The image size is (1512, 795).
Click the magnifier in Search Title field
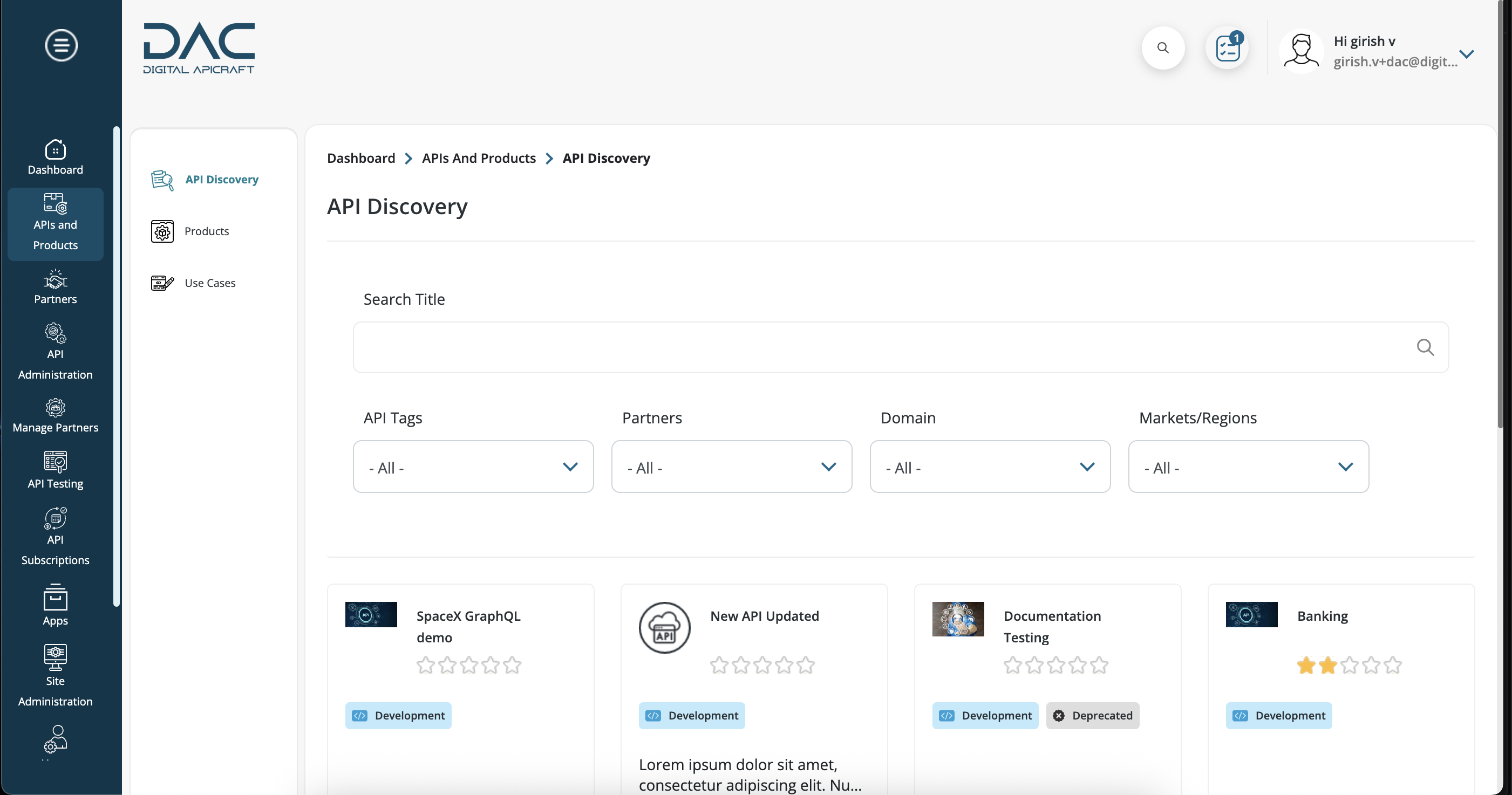coord(1425,347)
